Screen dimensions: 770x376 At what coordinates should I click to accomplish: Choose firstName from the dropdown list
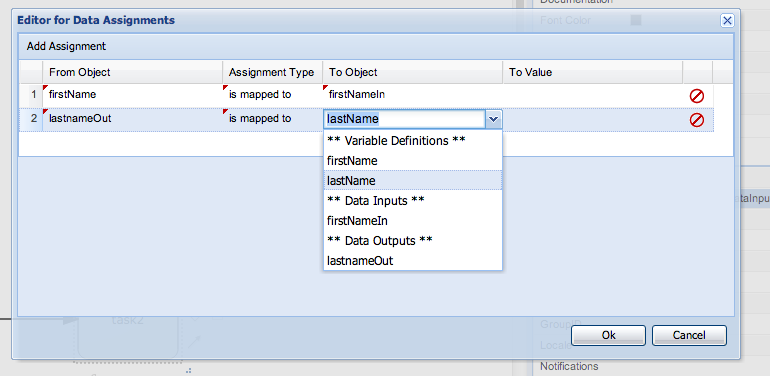[x=412, y=161]
